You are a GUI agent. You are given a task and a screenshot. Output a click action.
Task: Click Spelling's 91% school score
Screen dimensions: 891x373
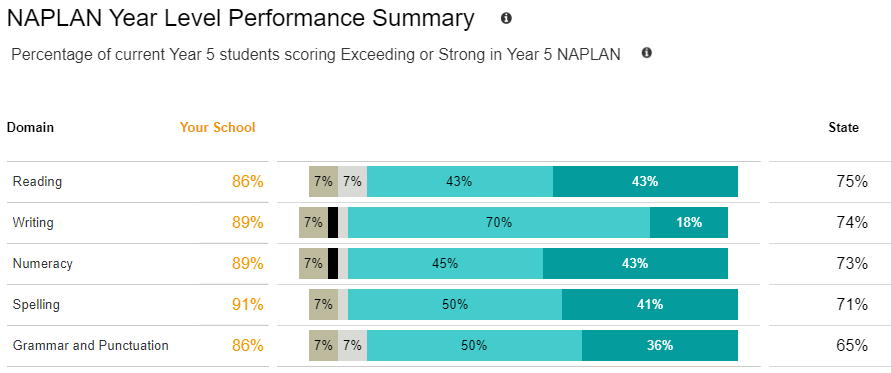pos(248,304)
